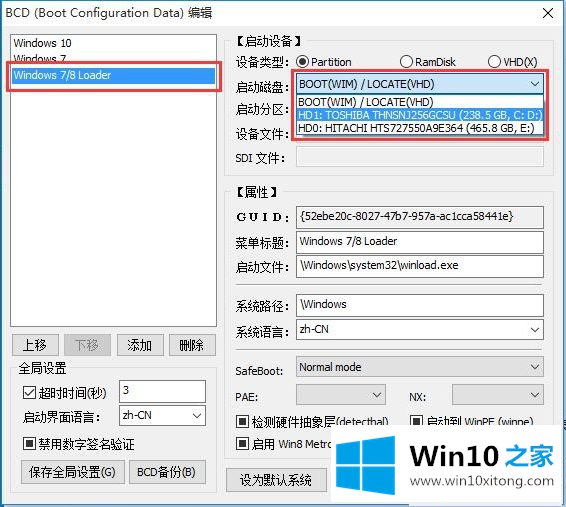Toggle the 禁用数字签名验证 checkbox
Screen dimensions: 566x507
(29, 443)
